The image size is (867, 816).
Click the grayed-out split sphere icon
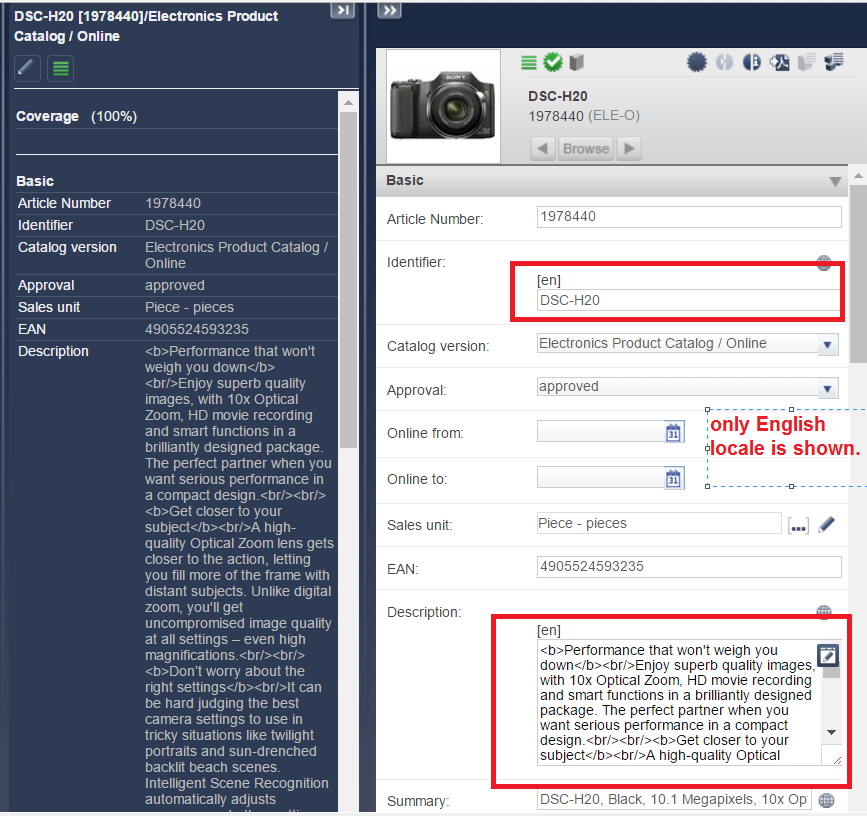[724, 62]
